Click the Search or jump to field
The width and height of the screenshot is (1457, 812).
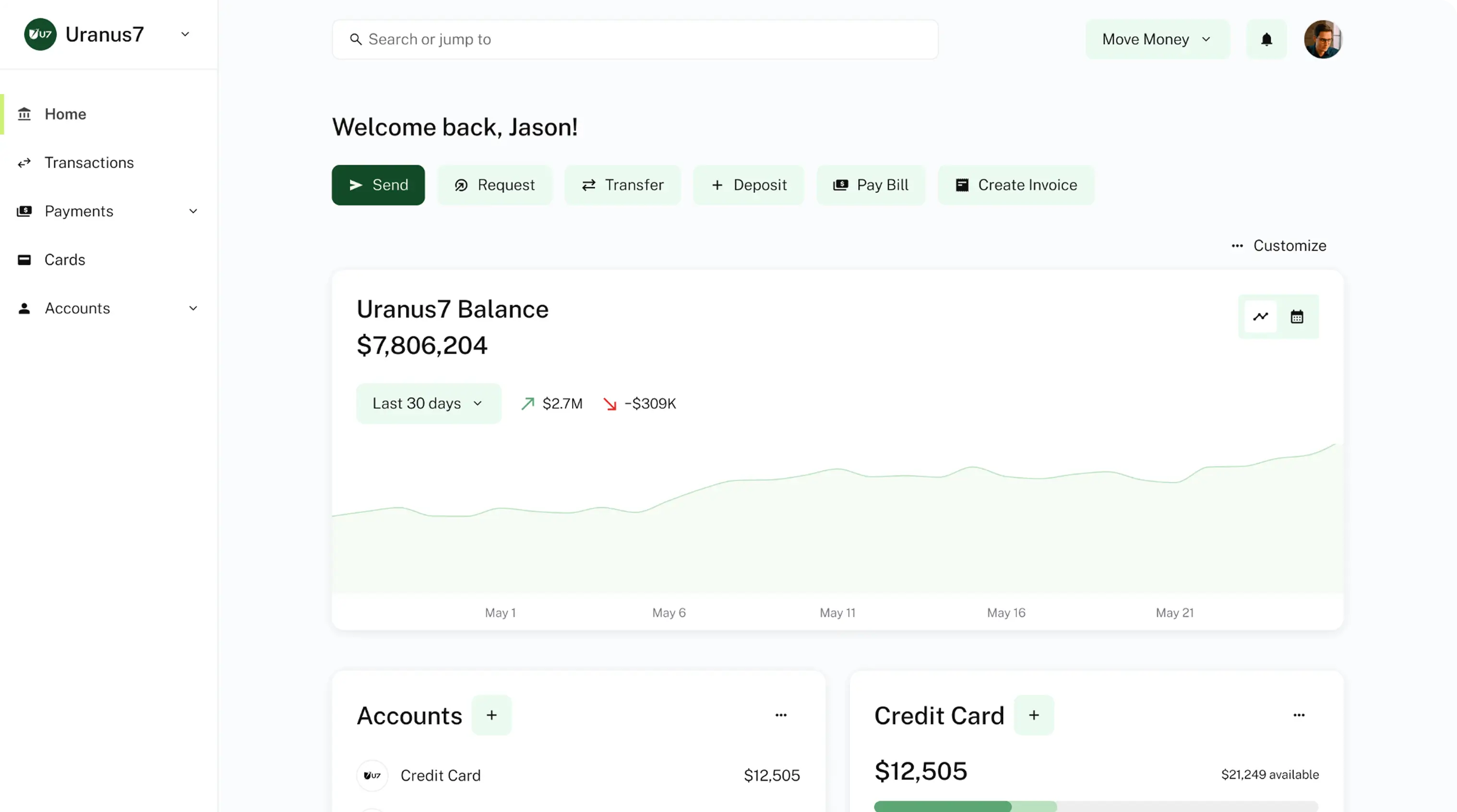[634, 39]
